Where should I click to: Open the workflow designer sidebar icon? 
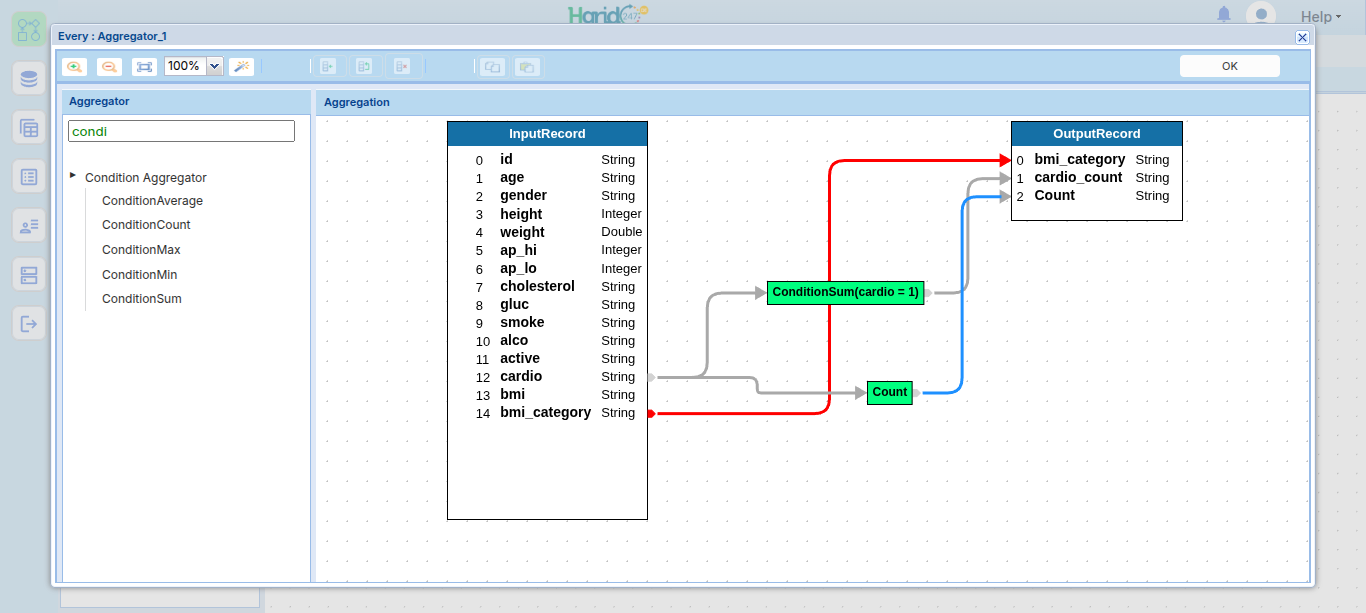click(29, 29)
